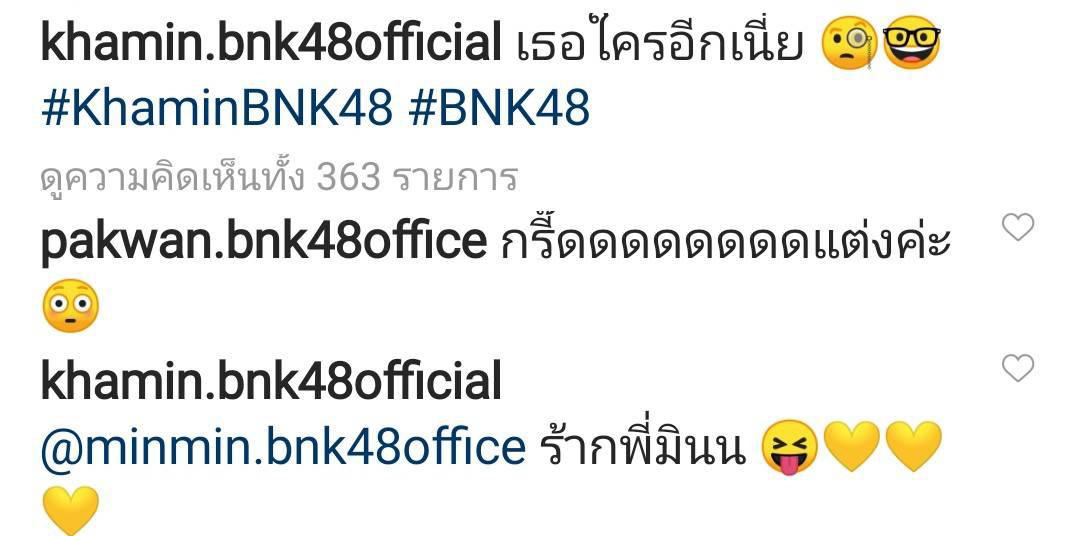This screenshot has height=536, width=1079.
Task: Click the caption text เธอใครอีกเนี่ย
Action: click(x=659, y=43)
